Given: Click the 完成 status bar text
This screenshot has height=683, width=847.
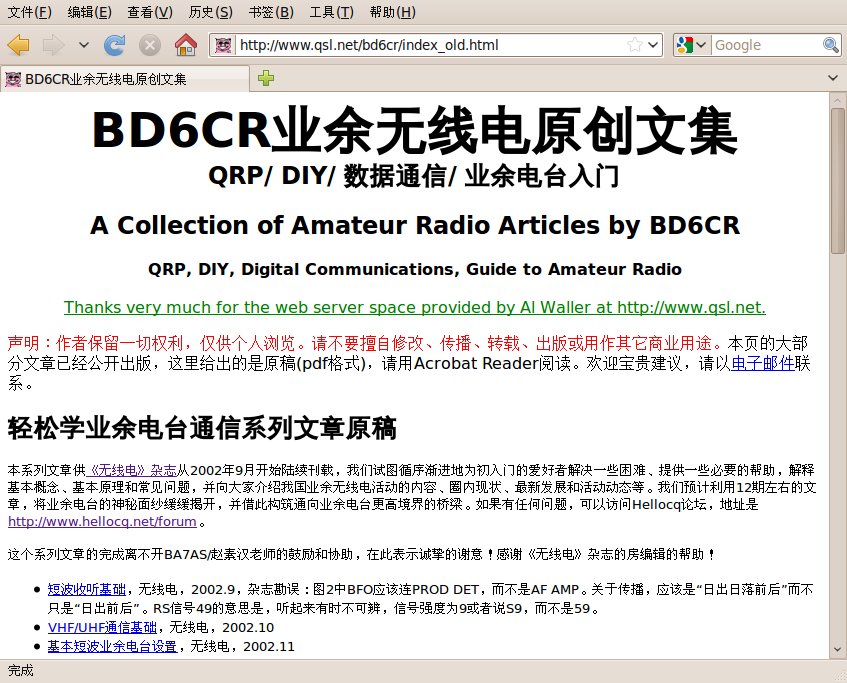Looking at the screenshot, I should pos(21,671).
